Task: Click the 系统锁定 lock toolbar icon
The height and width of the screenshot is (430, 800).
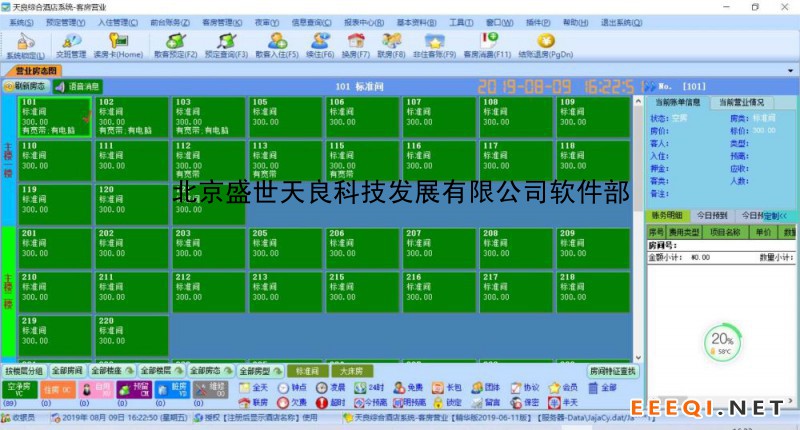Action: pos(21,43)
